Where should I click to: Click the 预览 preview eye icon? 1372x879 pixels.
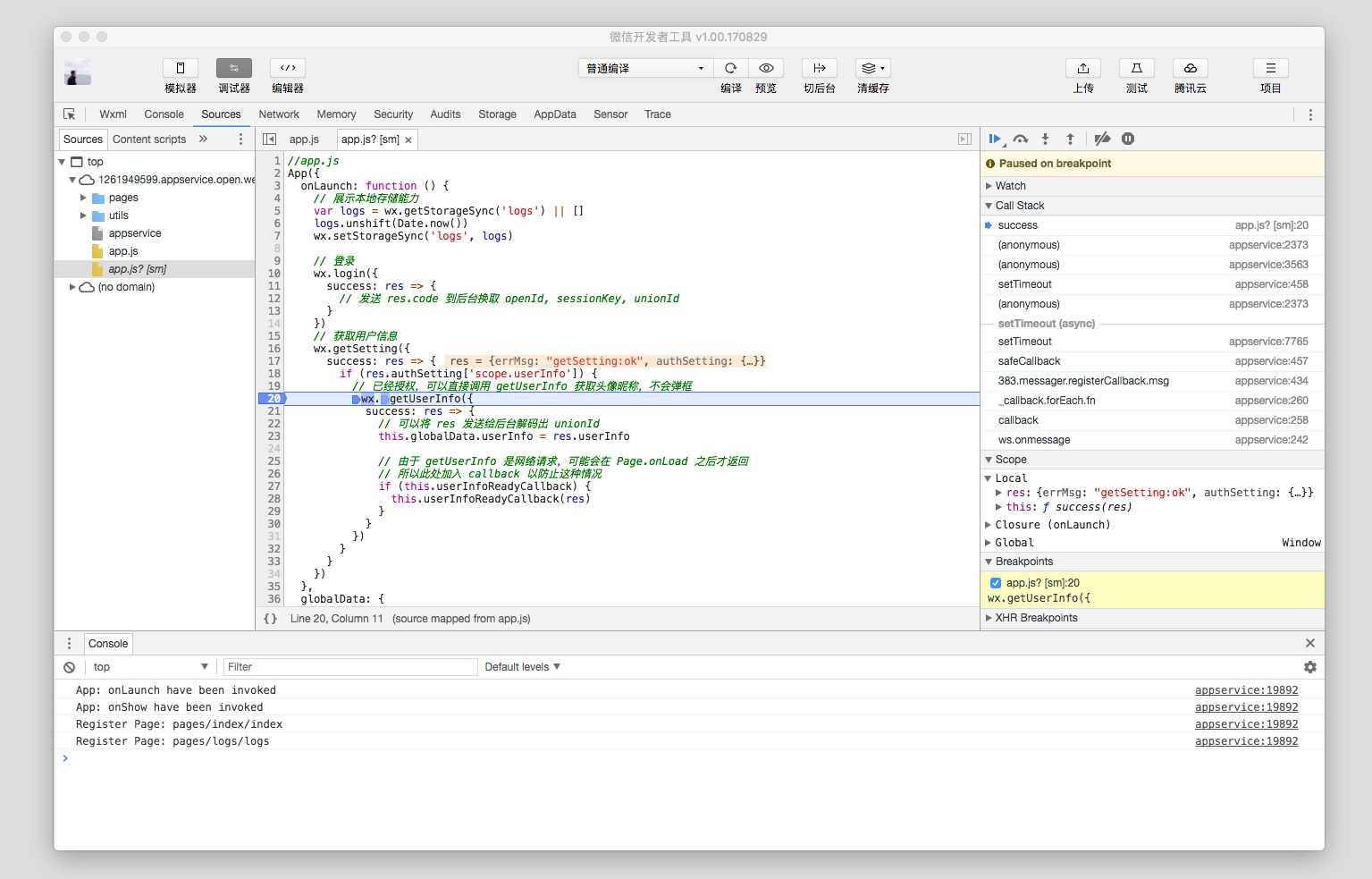766,69
